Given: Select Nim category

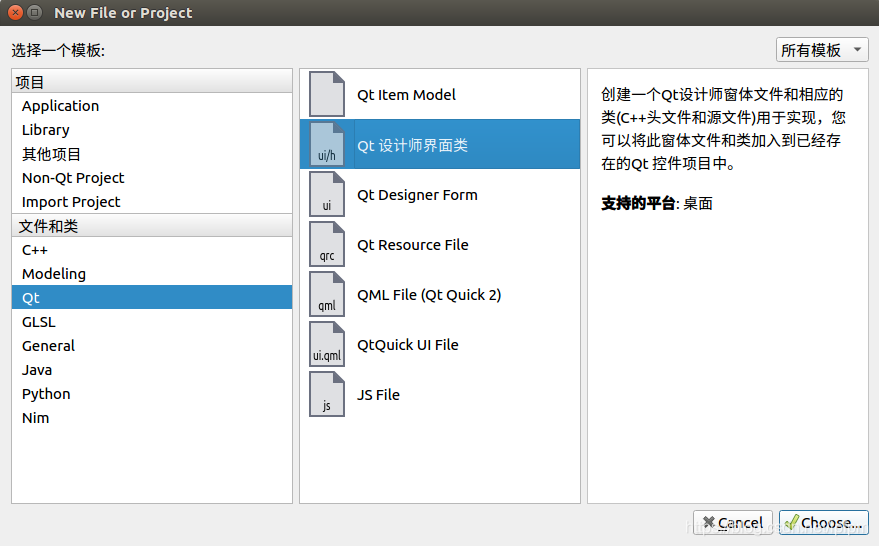Looking at the screenshot, I should pos(152,418).
